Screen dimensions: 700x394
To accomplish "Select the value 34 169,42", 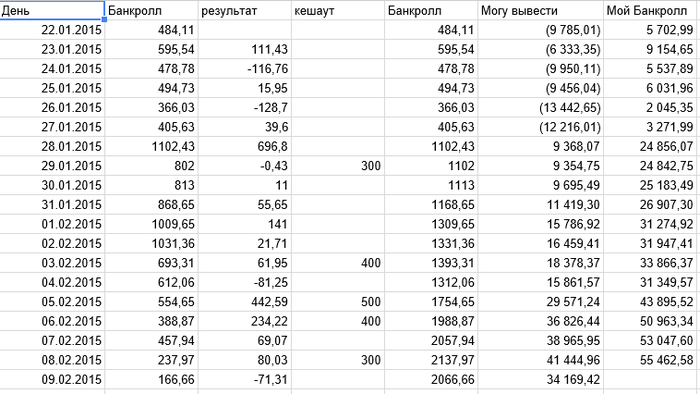I will click(x=540, y=379).
